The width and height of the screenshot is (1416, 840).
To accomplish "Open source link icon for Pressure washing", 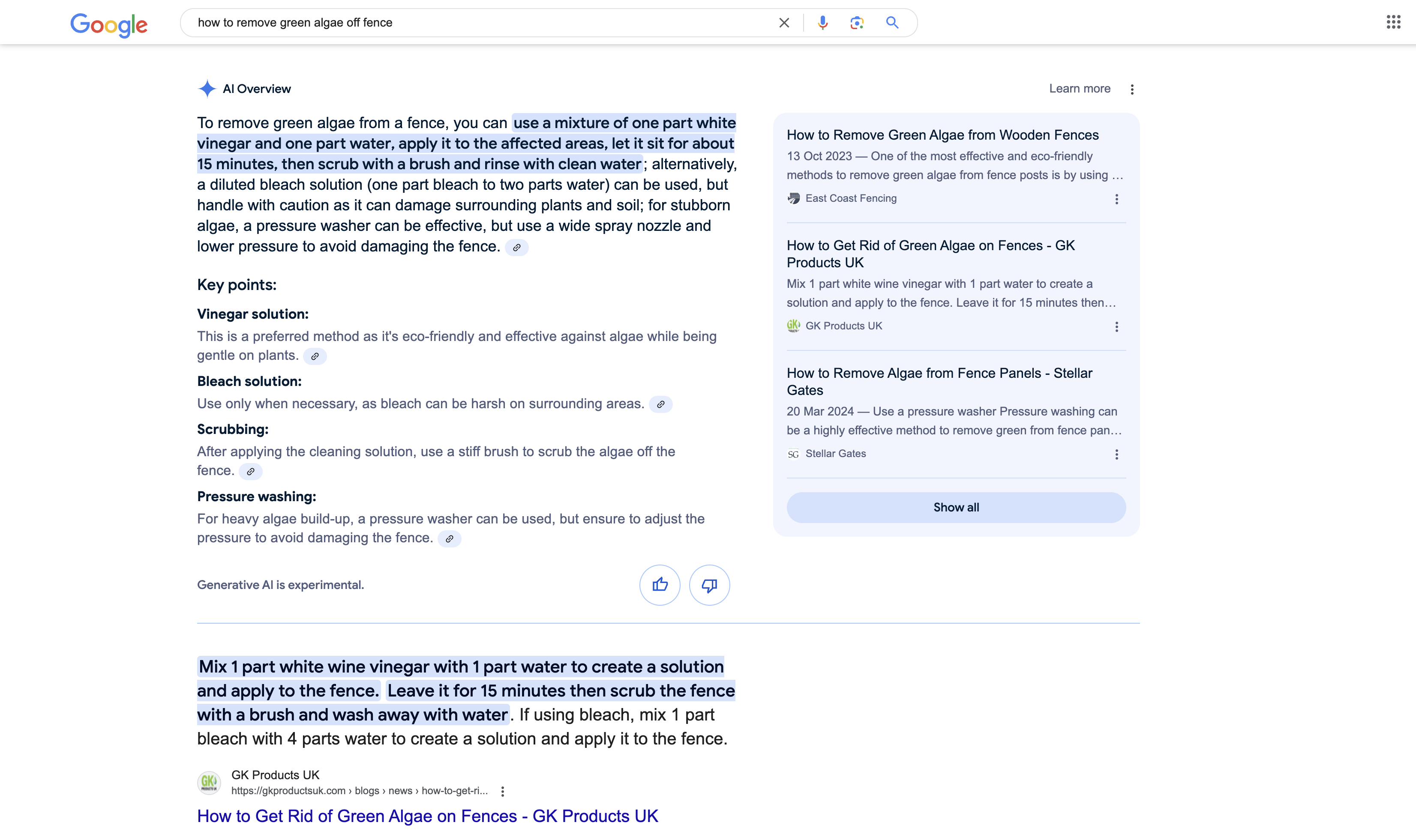I will click(449, 538).
